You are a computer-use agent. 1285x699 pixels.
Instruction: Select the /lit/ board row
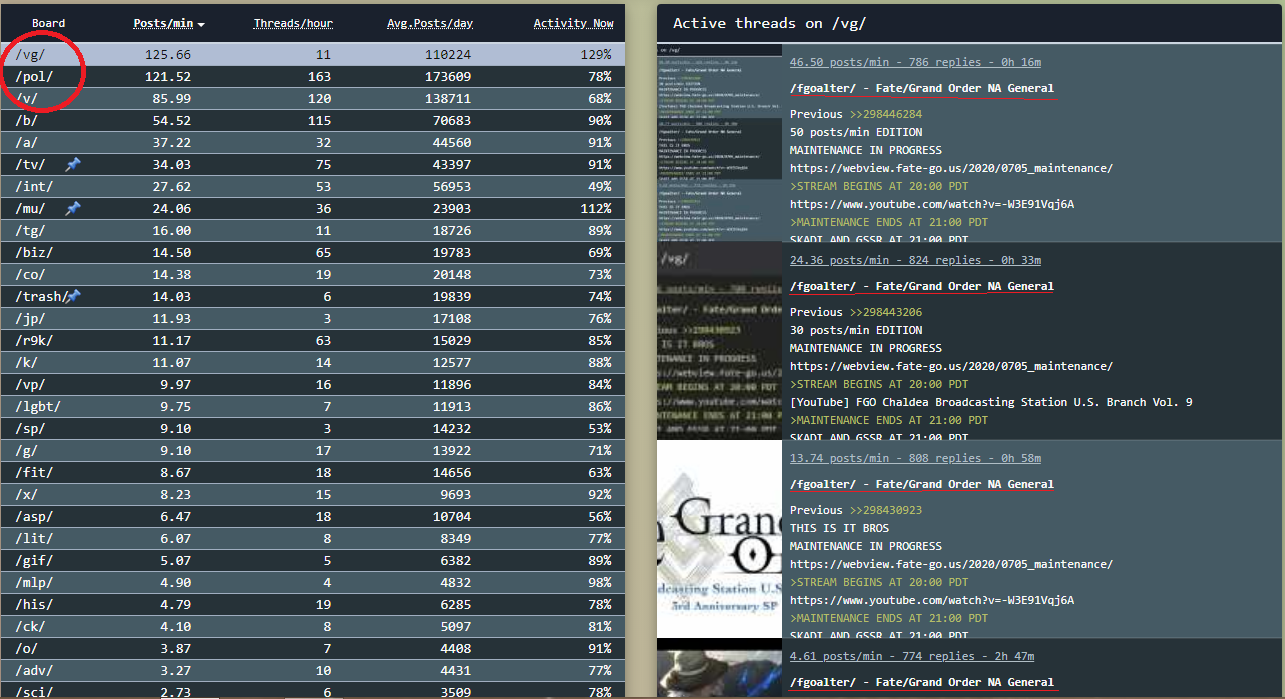click(314, 538)
